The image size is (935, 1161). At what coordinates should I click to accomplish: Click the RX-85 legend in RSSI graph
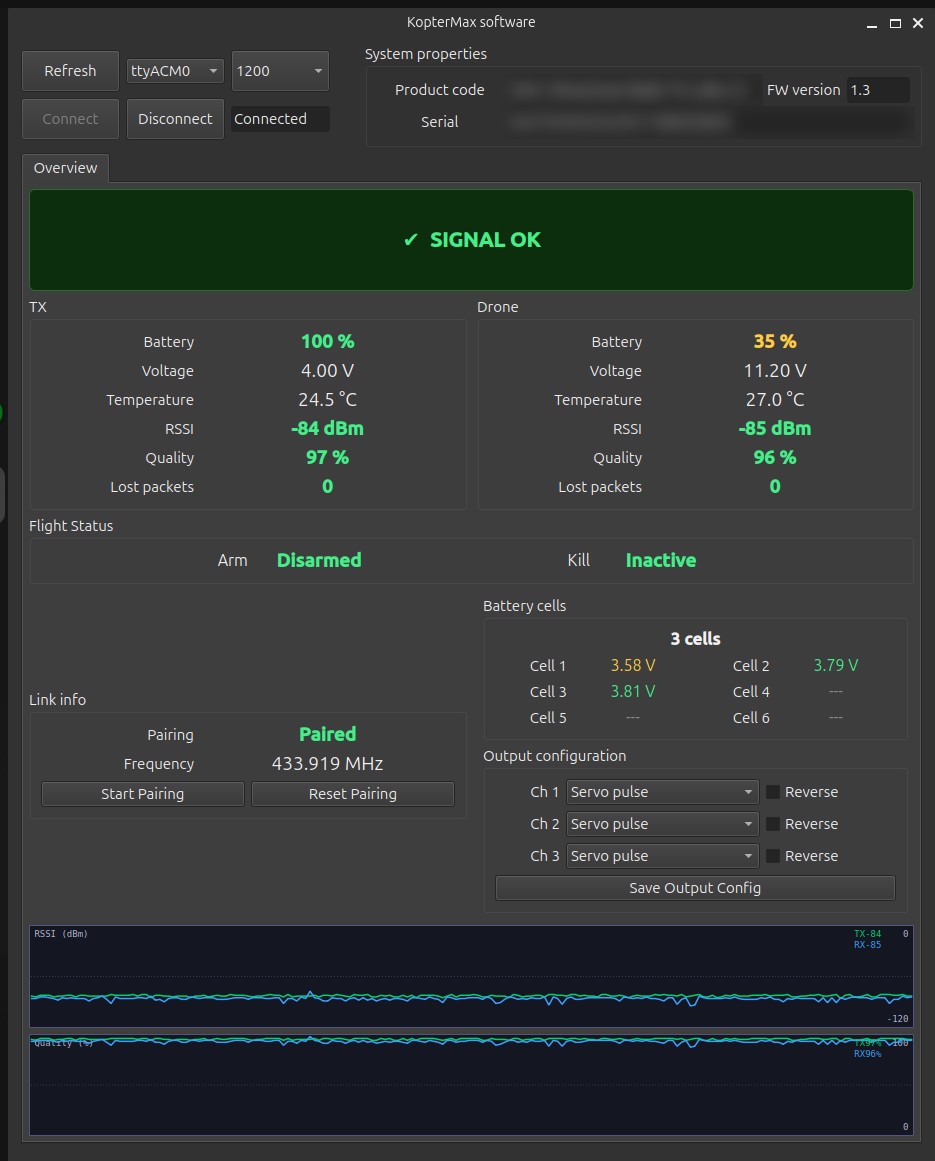pyautogui.click(x=868, y=945)
